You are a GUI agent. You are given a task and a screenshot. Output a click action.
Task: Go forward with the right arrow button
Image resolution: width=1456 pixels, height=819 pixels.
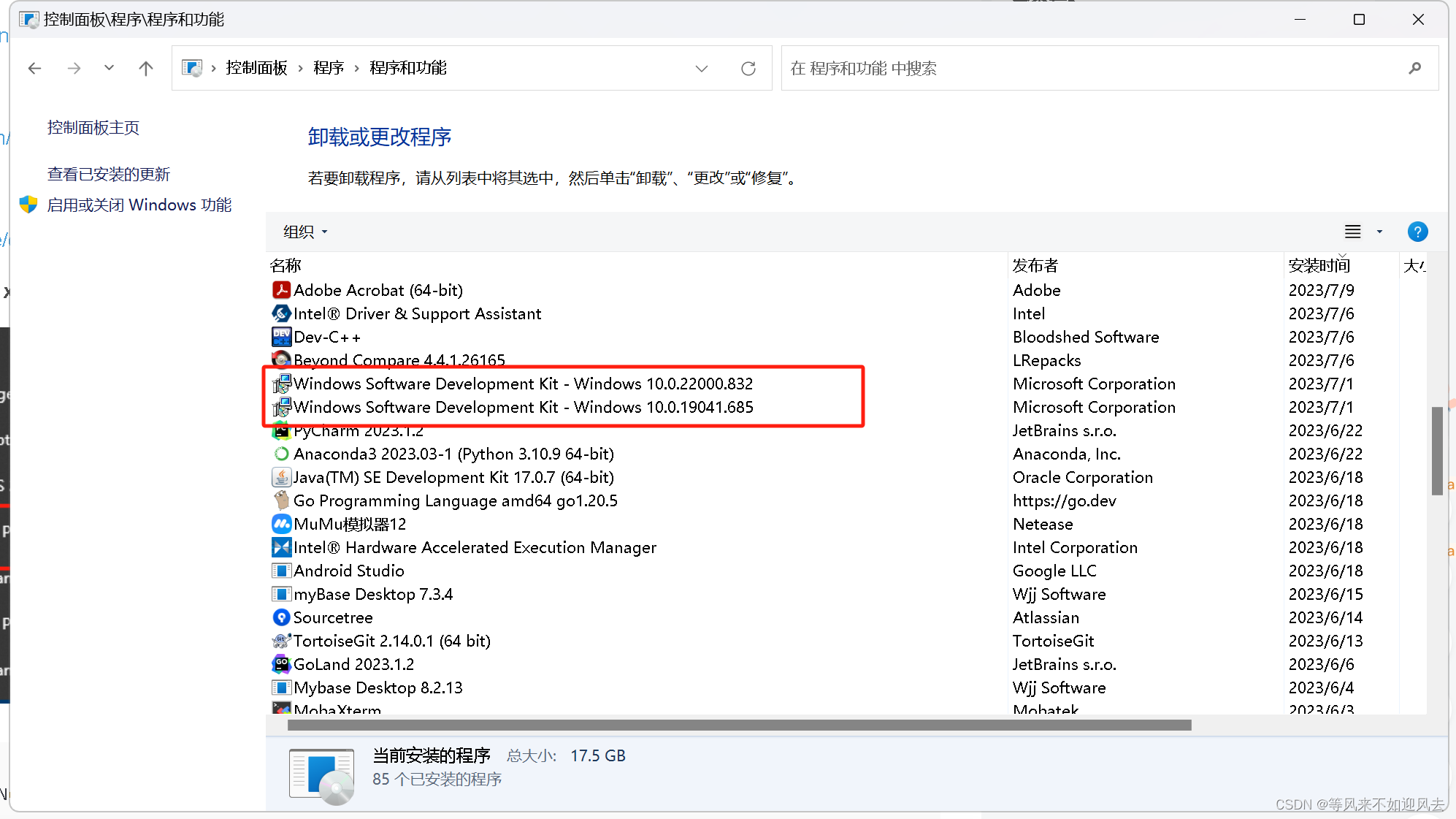pos(74,69)
